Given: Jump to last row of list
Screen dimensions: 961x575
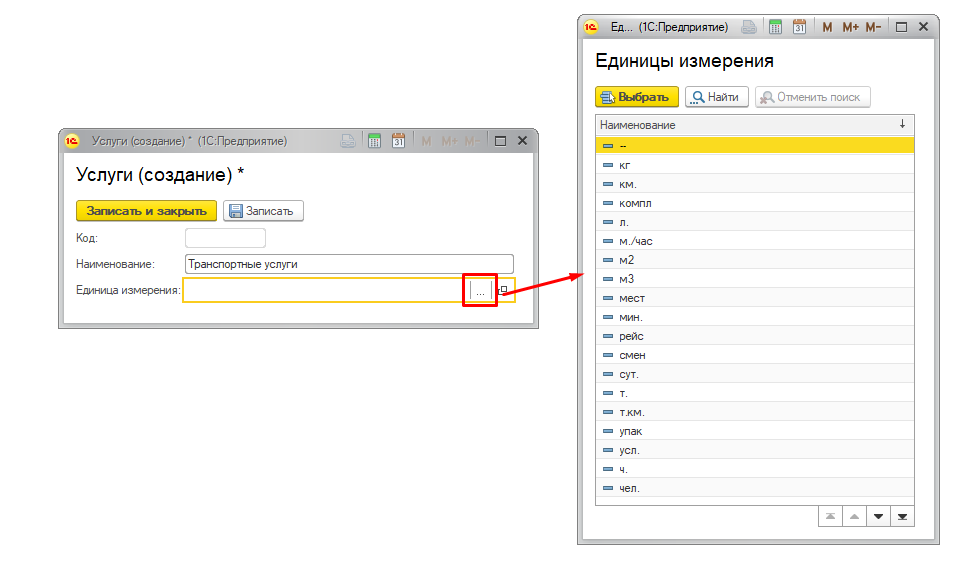Looking at the screenshot, I should point(902,516).
